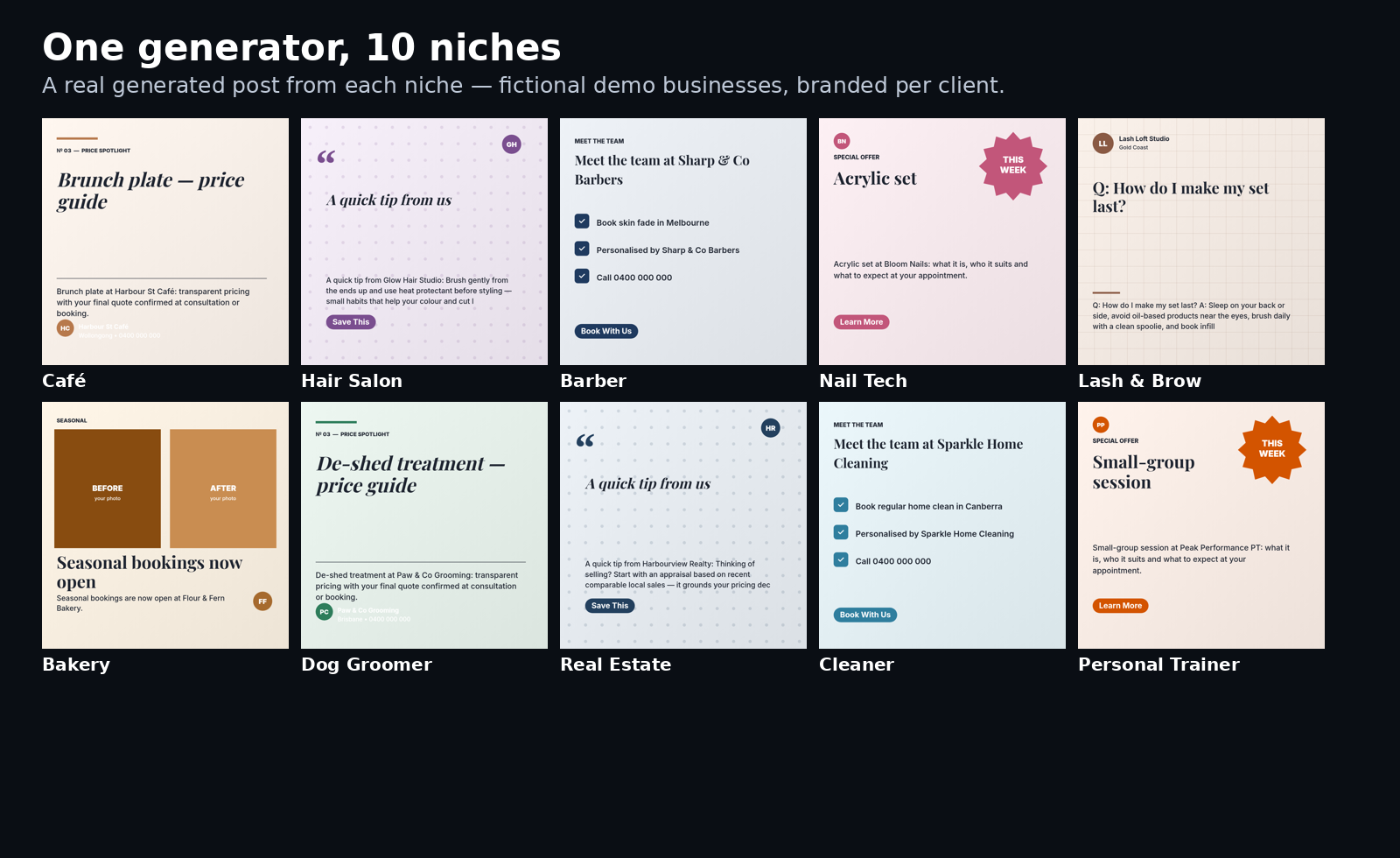Viewport: 1400px width, 858px height.
Task: Toggle 'Call 0400 000 000' checkbox on Barber card
Action: (582, 276)
